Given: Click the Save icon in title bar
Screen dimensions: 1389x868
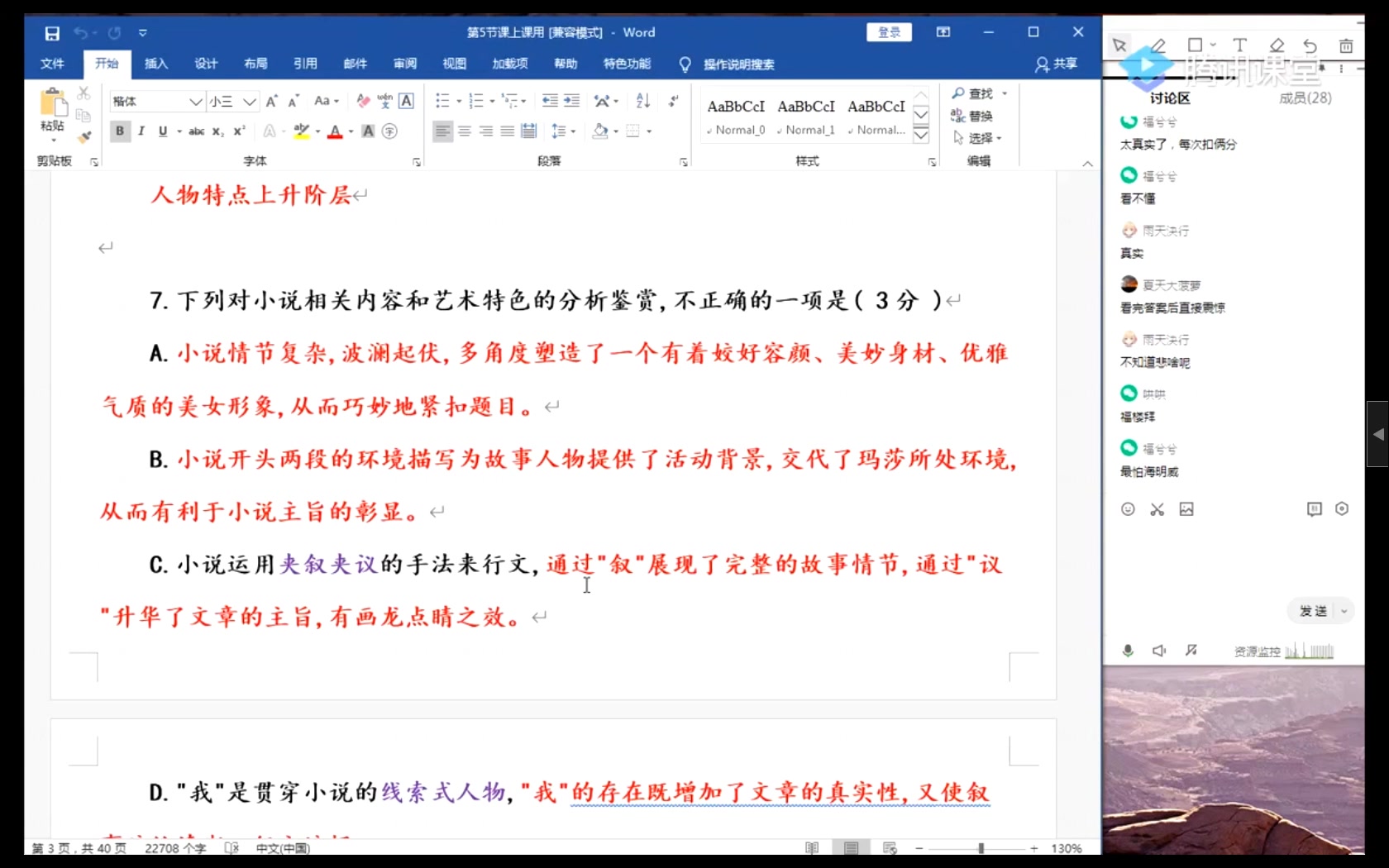Looking at the screenshot, I should pyautogui.click(x=52, y=33).
